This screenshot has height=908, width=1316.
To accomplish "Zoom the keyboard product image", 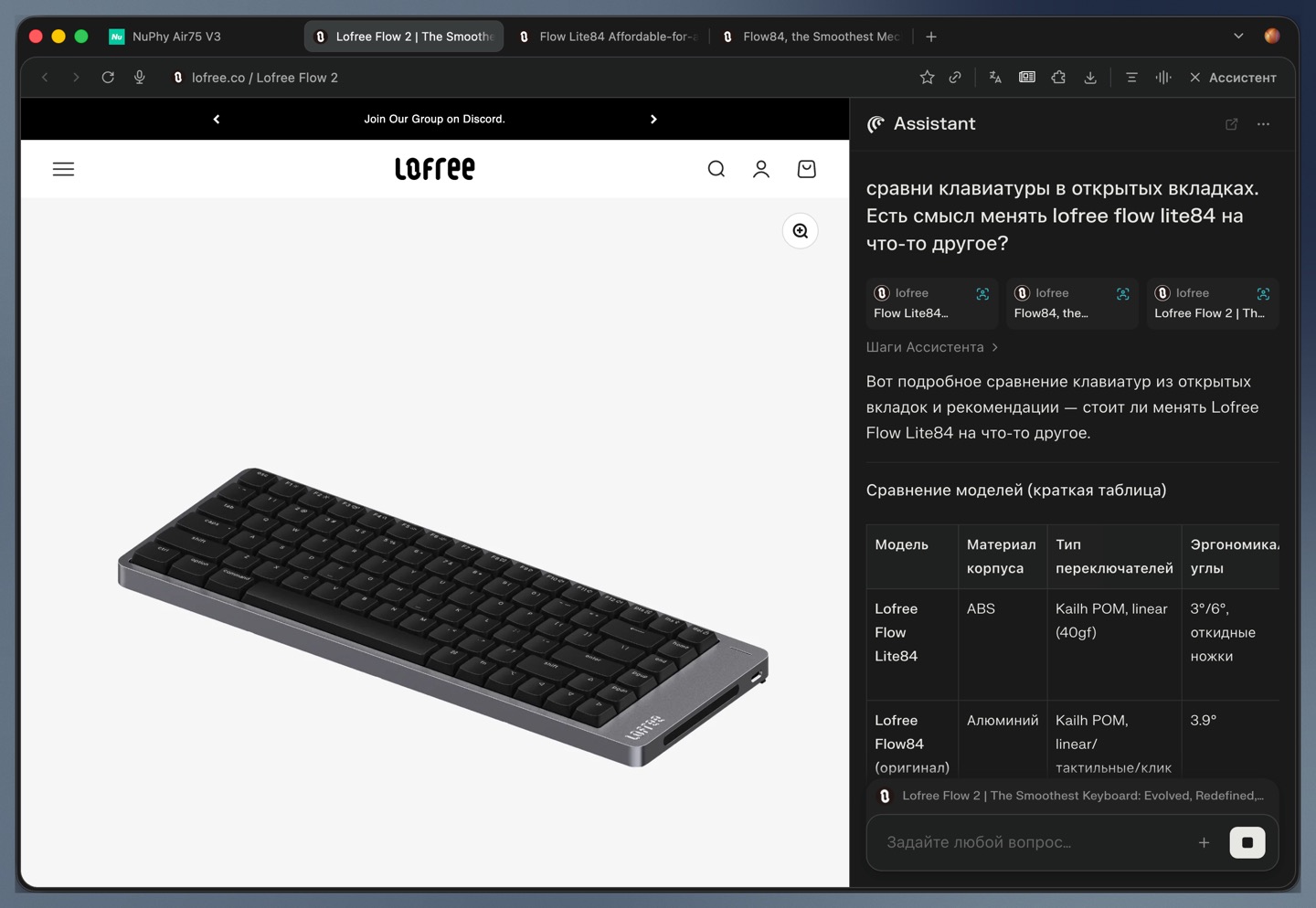I will pos(801,231).
